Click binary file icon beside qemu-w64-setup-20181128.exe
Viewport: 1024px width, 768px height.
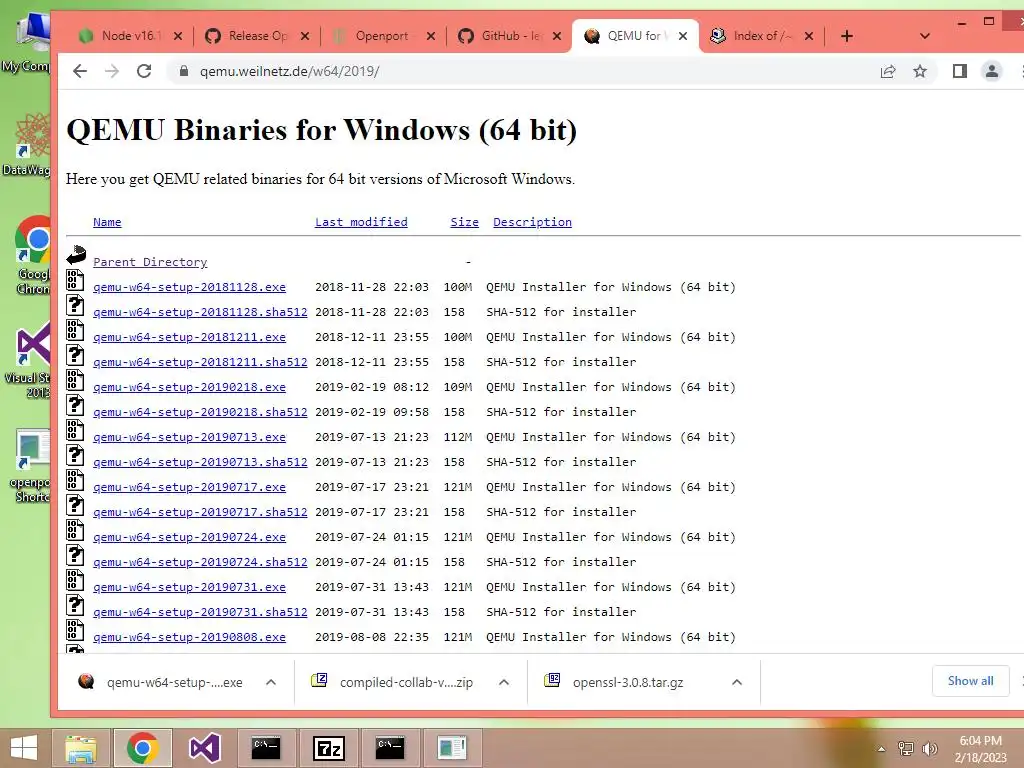[x=75, y=280]
